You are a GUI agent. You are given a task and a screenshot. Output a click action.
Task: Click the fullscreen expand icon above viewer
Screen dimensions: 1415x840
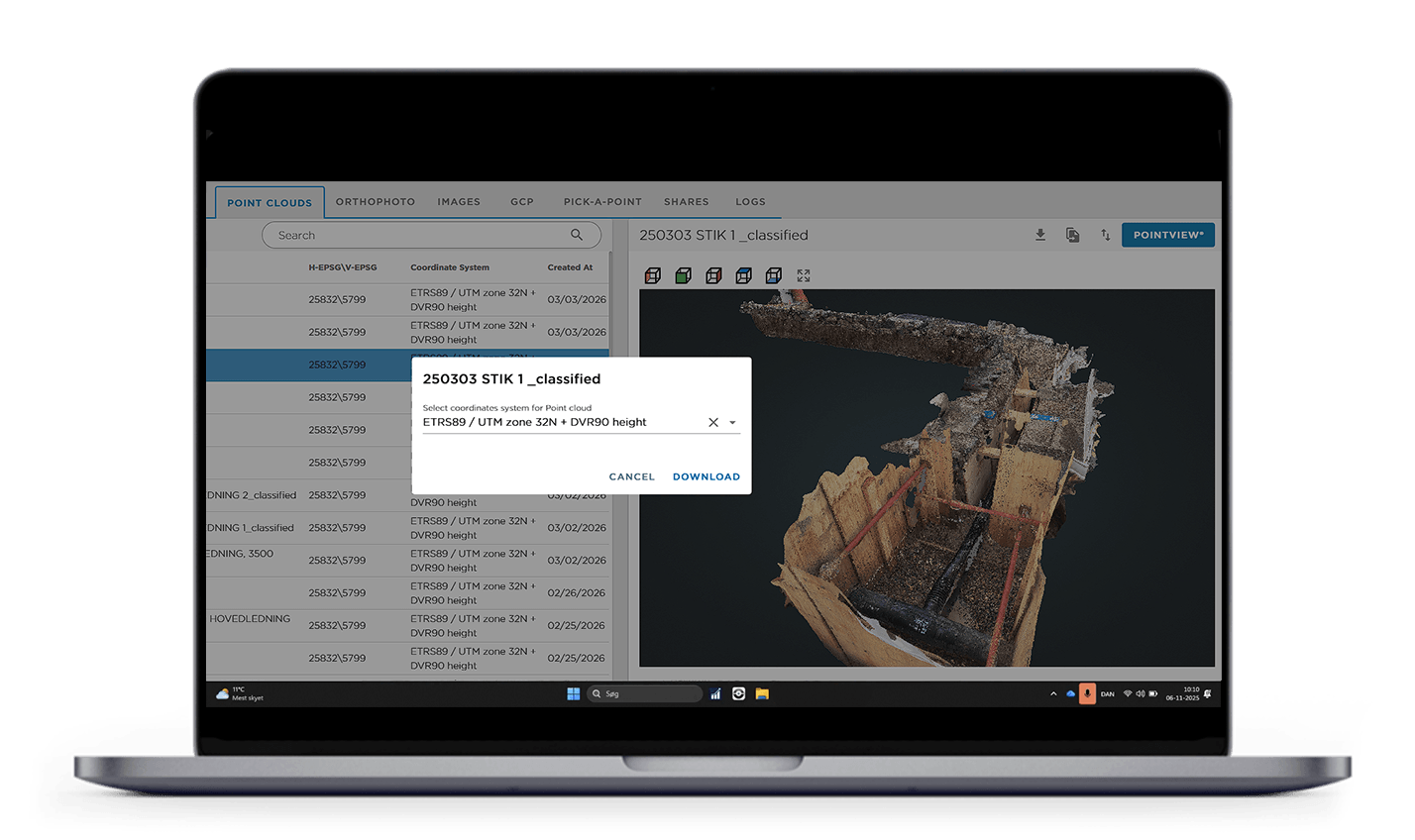click(804, 275)
